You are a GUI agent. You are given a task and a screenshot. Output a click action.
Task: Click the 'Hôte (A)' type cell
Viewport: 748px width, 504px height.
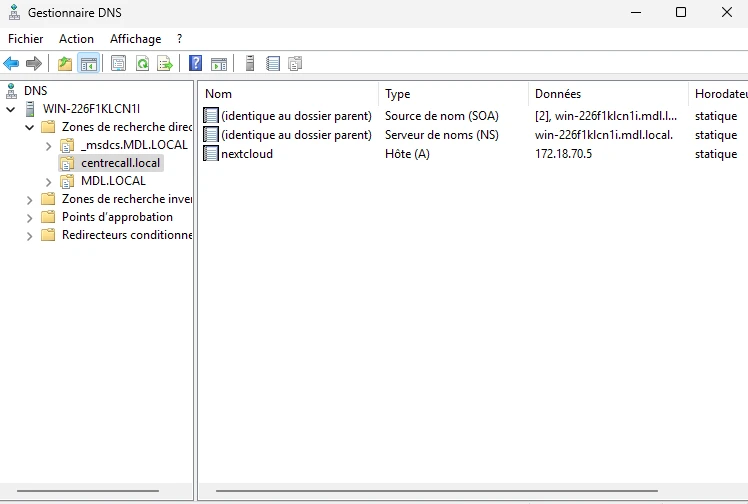click(407, 154)
